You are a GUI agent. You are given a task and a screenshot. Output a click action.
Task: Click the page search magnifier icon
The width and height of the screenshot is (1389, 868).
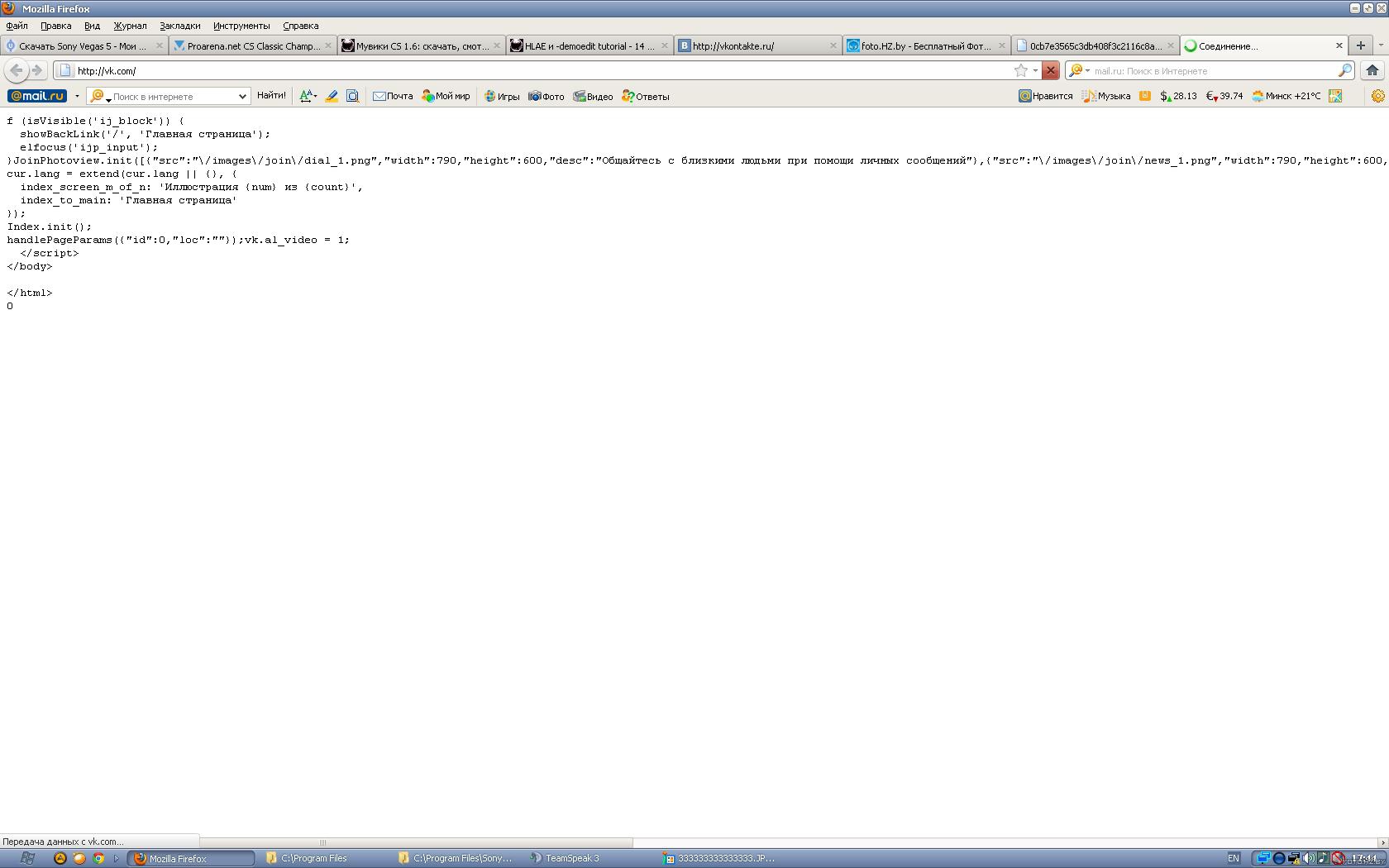click(x=352, y=96)
